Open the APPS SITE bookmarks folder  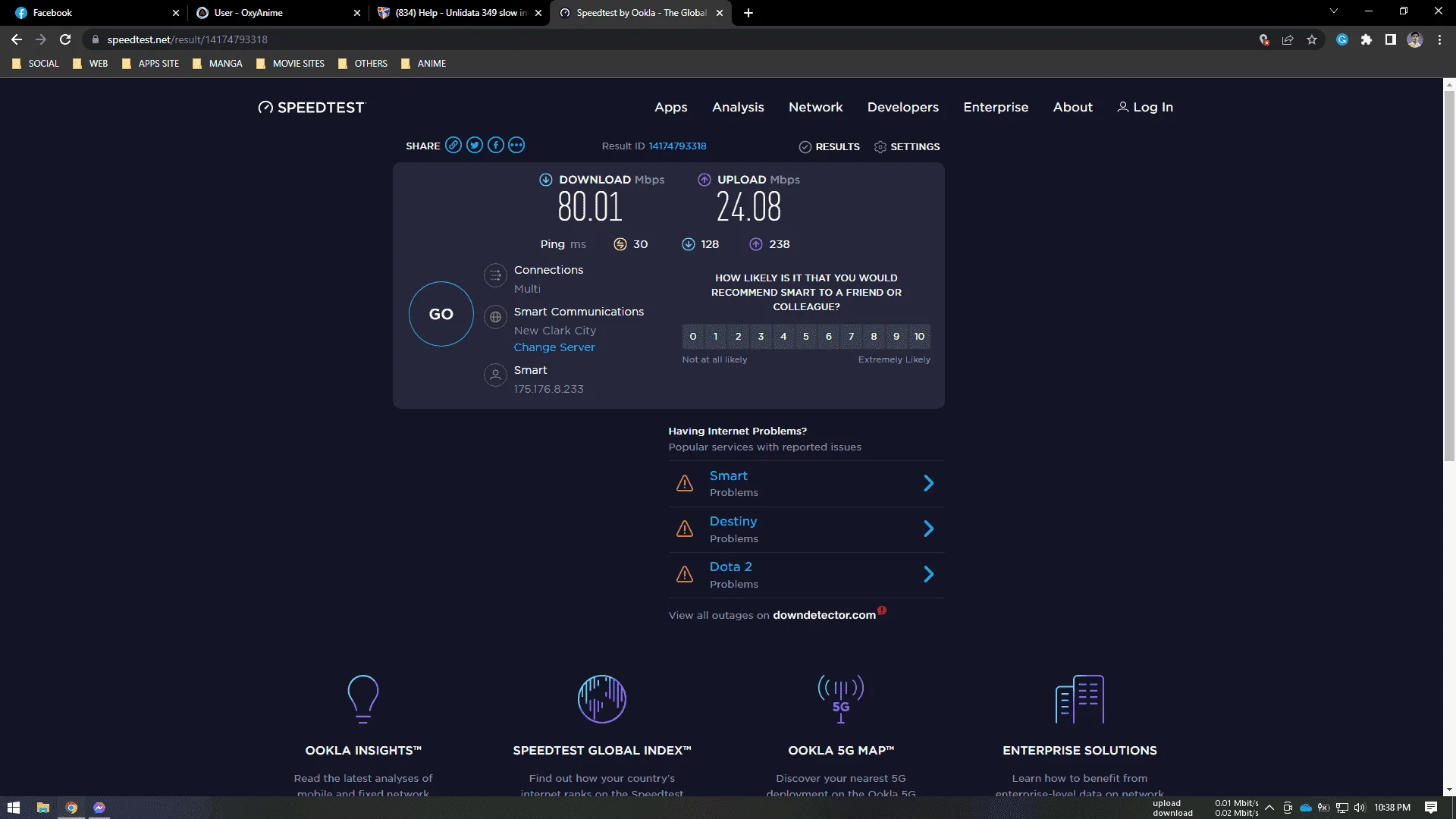pos(151,64)
